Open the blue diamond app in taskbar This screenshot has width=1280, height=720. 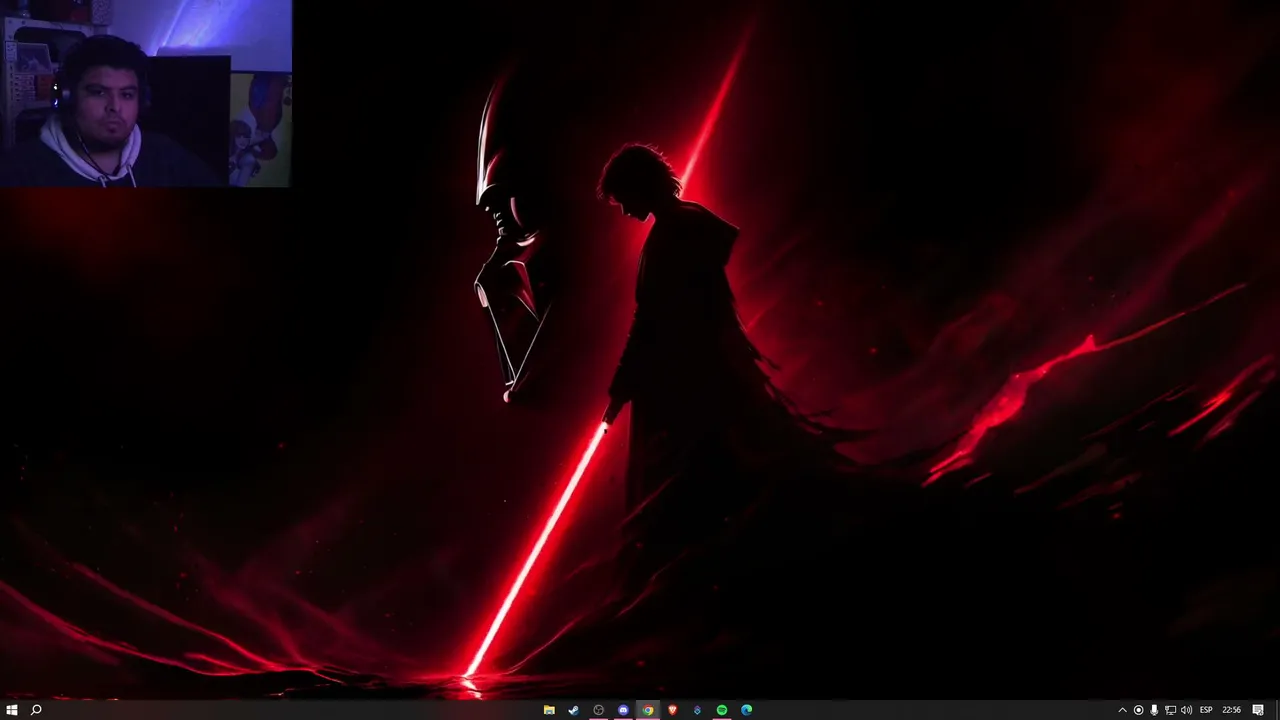click(x=697, y=710)
